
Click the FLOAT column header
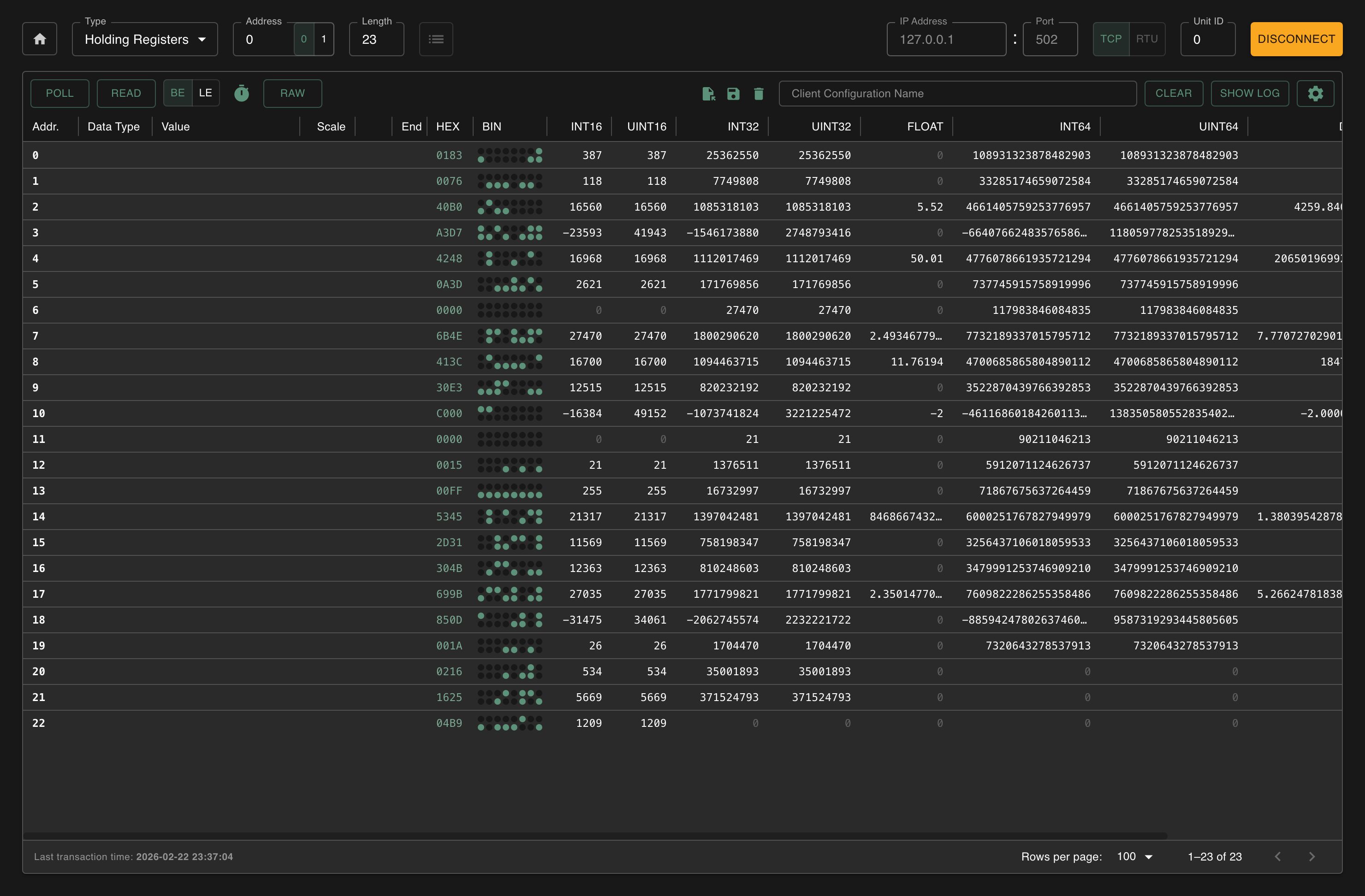tap(924, 126)
